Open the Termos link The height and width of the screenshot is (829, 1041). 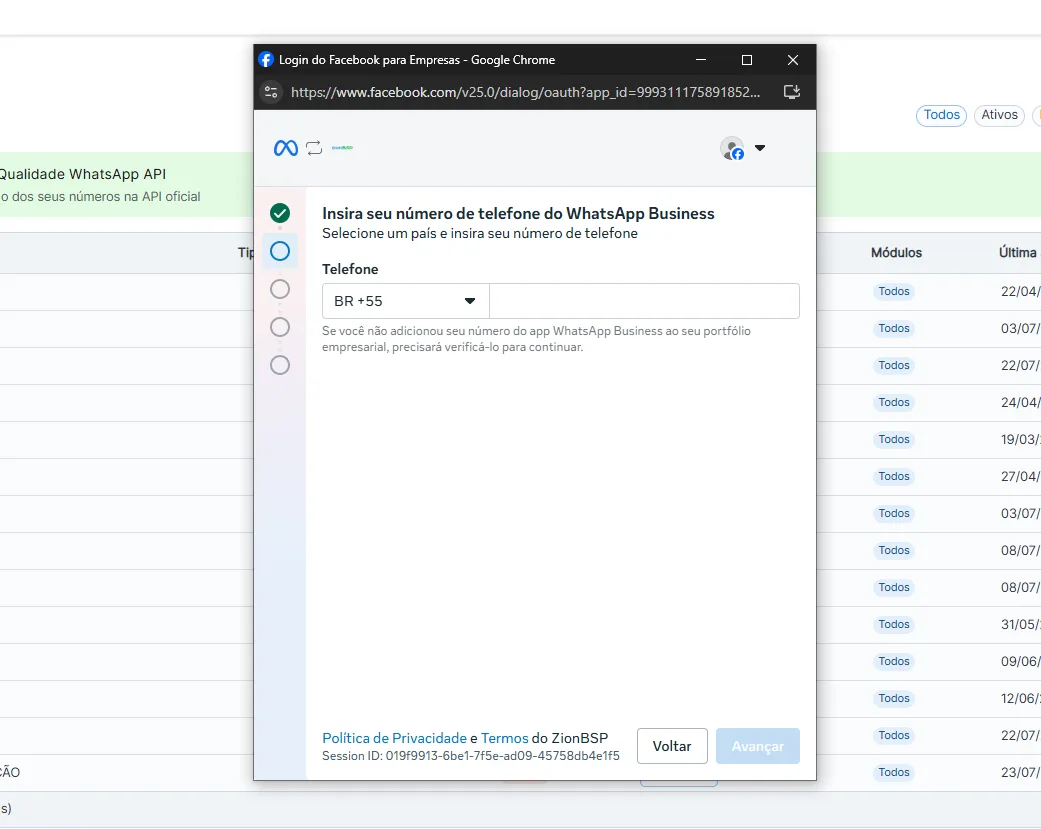[x=505, y=738]
